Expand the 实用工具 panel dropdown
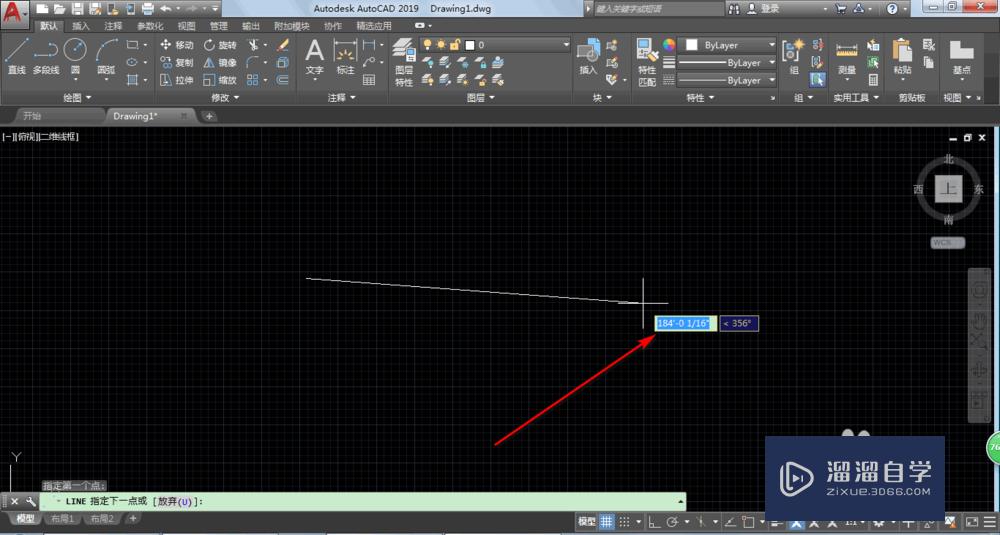Viewport: 1000px width, 535px height. pos(856,98)
